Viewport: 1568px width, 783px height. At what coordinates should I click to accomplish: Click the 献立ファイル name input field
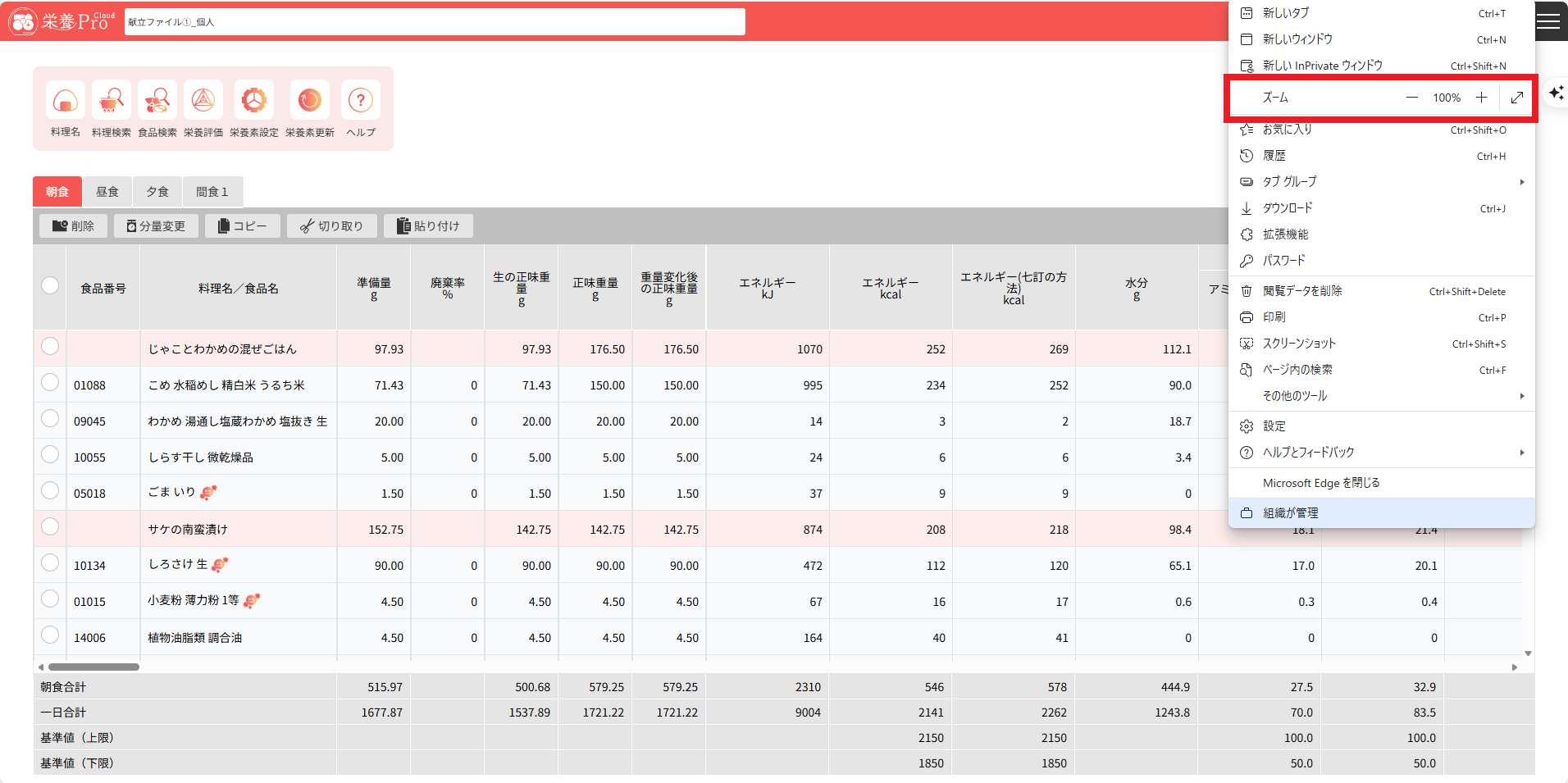(435, 22)
